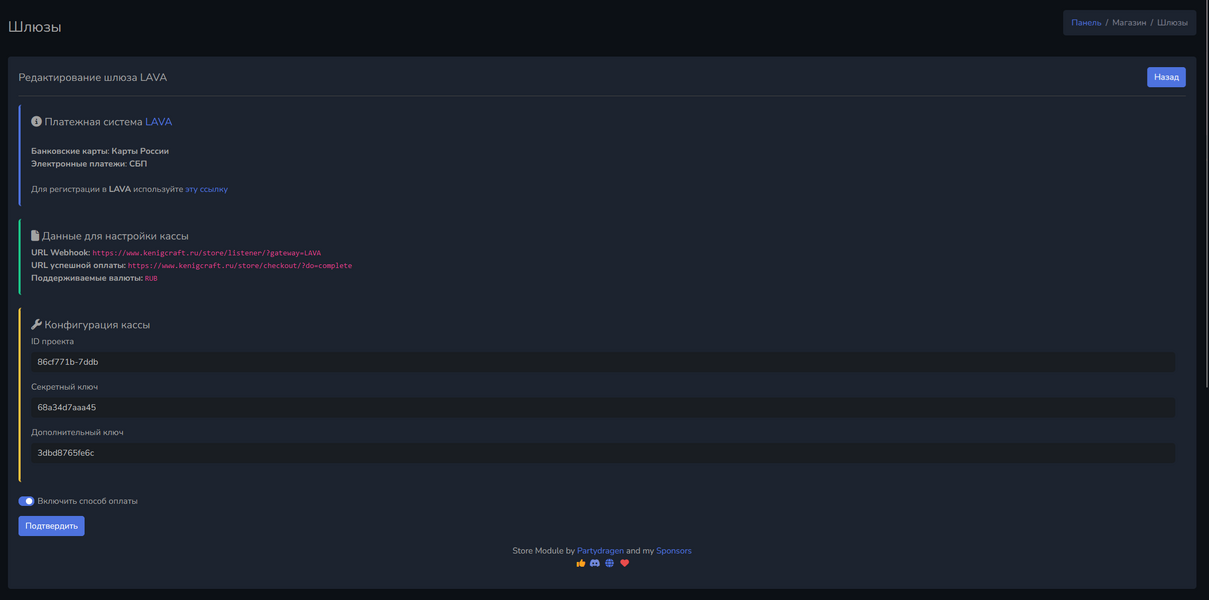The image size is (1209, 600).
Task: Click the URL Webhook address text
Action: [207, 253]
